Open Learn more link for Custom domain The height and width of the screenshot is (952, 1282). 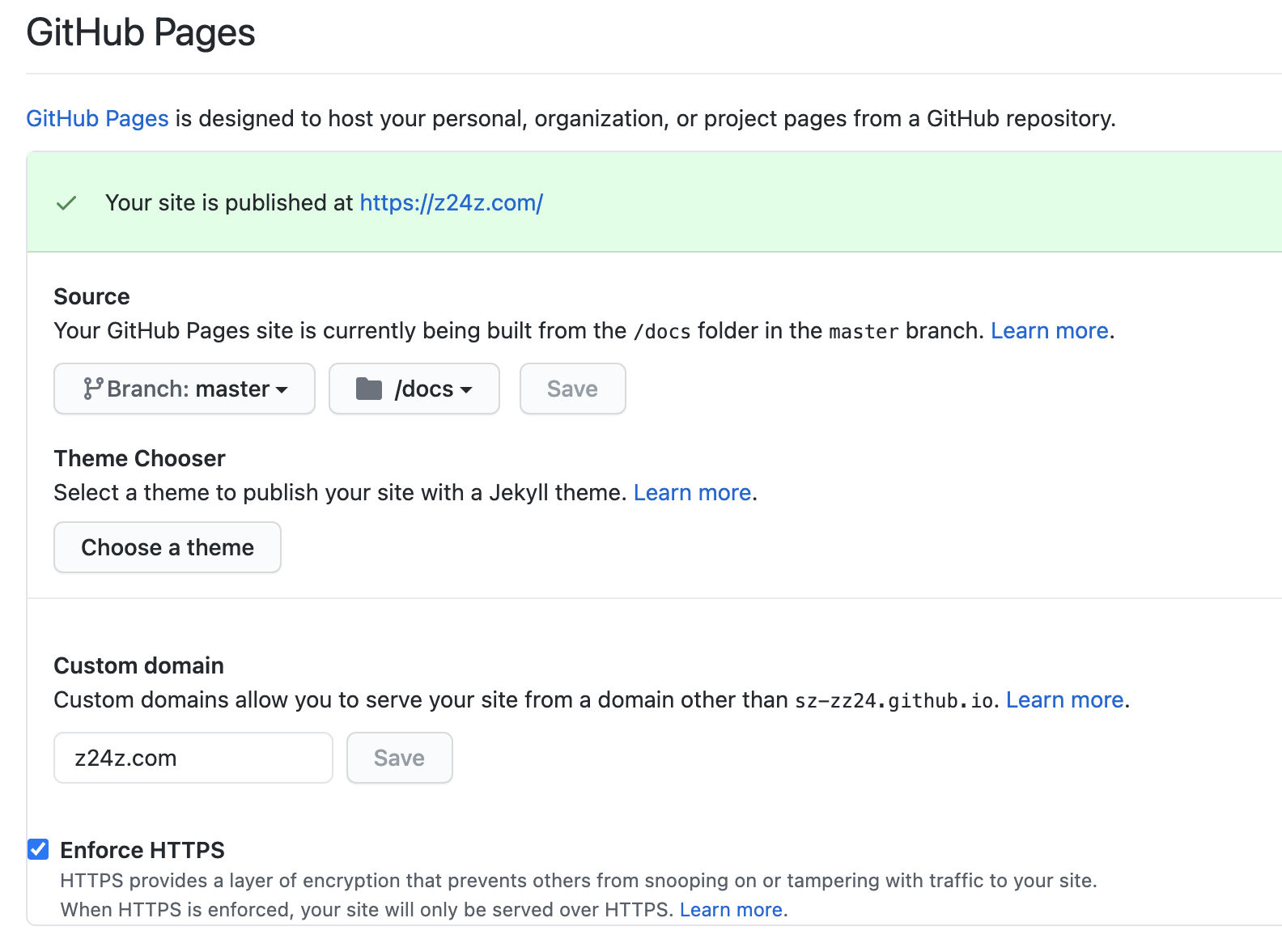(x=1064, y=699)
